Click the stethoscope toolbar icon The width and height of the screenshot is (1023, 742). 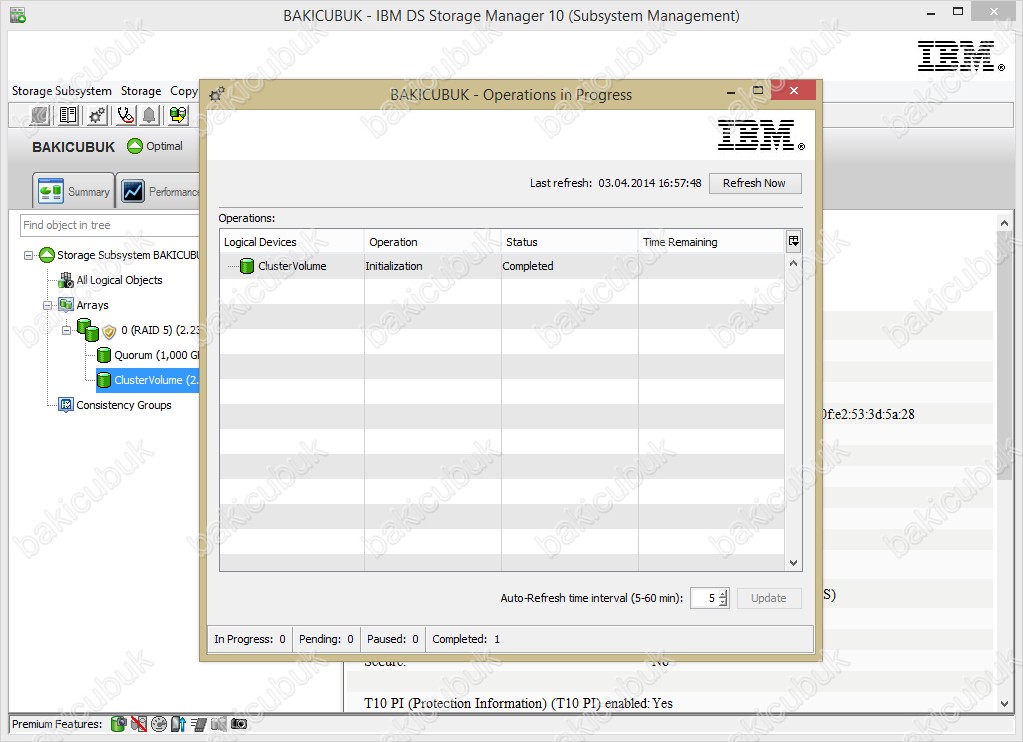click(125, 116)
